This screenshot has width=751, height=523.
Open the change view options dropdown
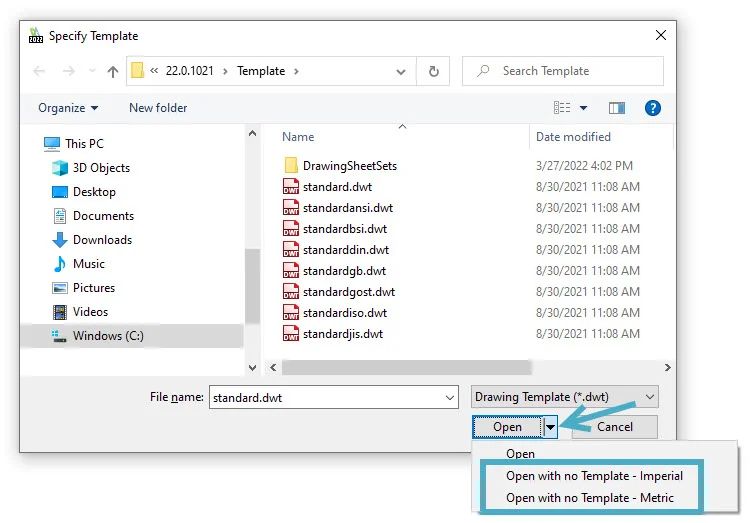tap(584, 108)
